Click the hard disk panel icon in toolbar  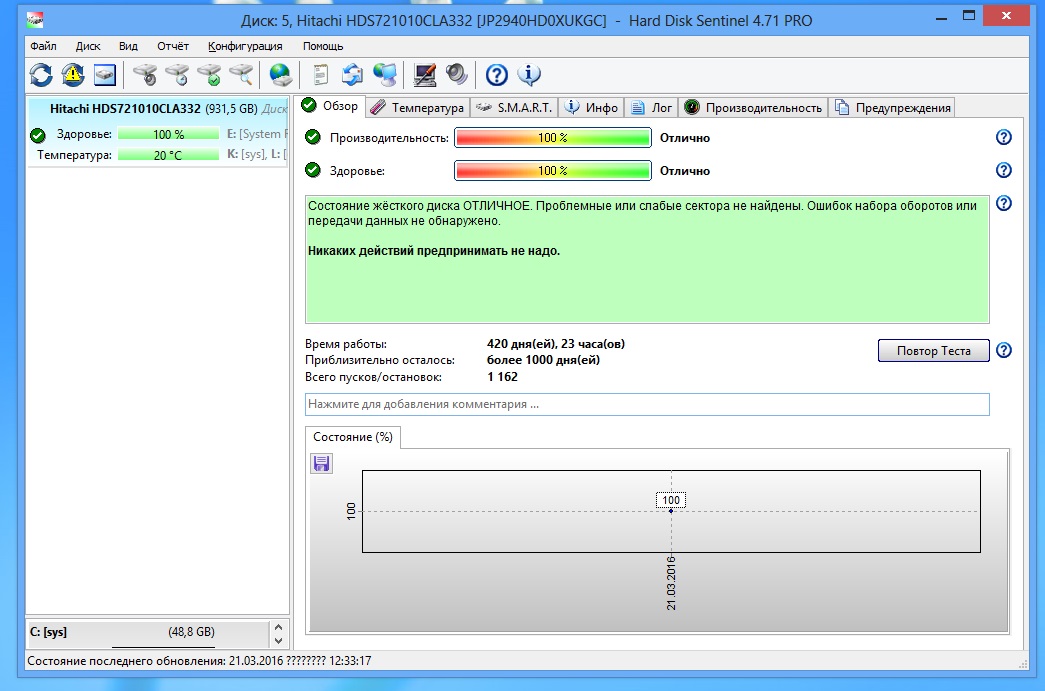105,75
